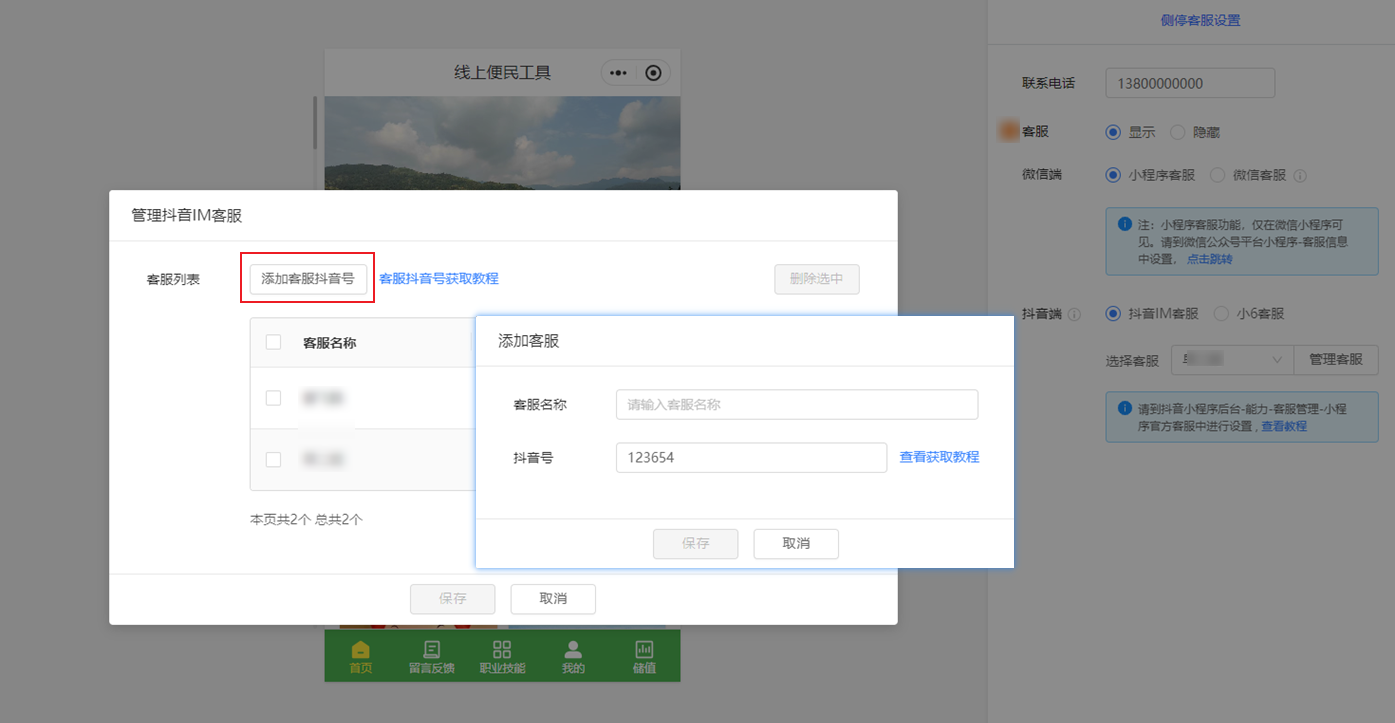Click the help icon beside 抖音端

pos(1074,314)
